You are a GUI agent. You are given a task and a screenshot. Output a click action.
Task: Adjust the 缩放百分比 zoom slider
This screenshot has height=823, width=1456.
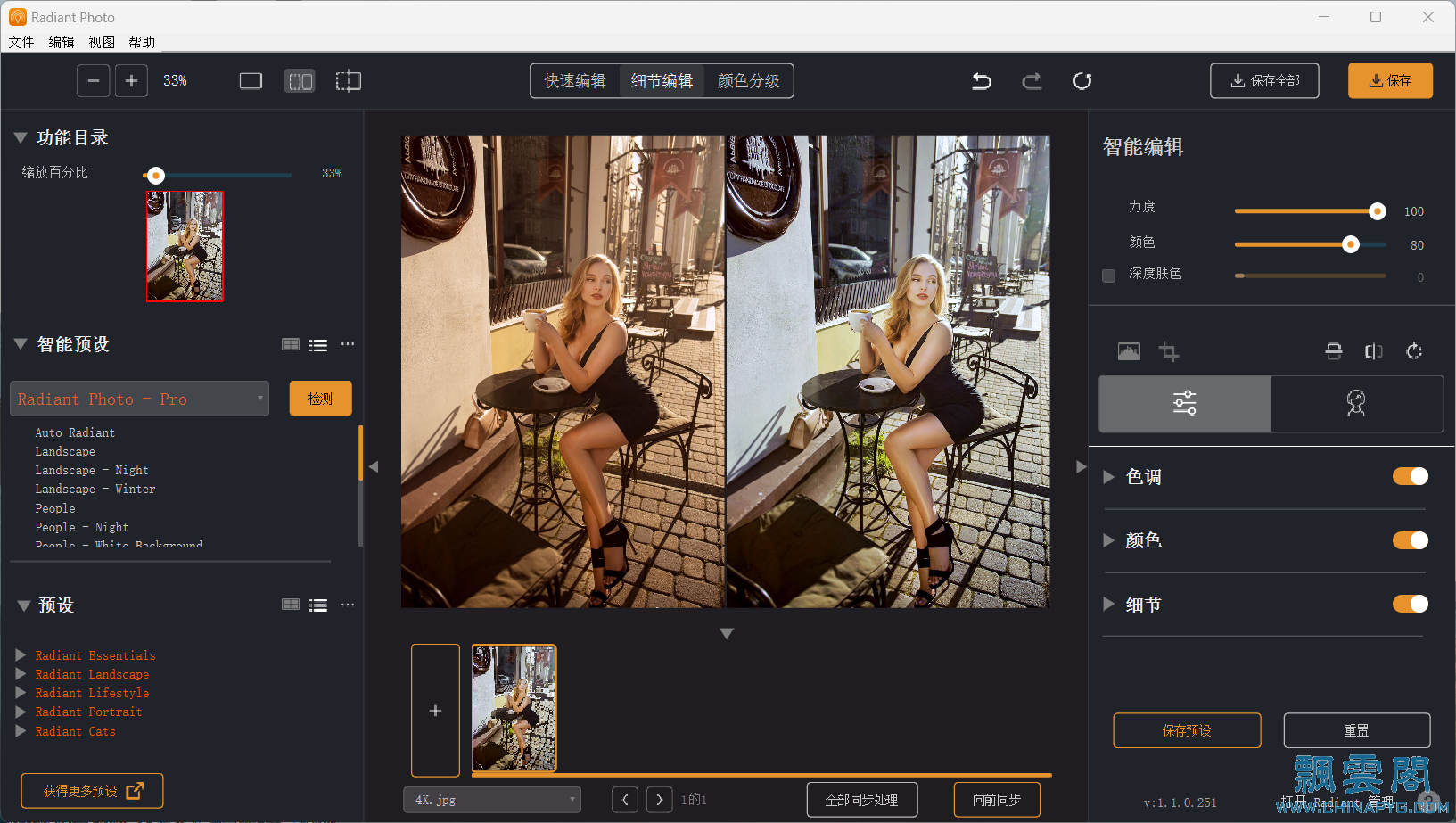[218, 176]
